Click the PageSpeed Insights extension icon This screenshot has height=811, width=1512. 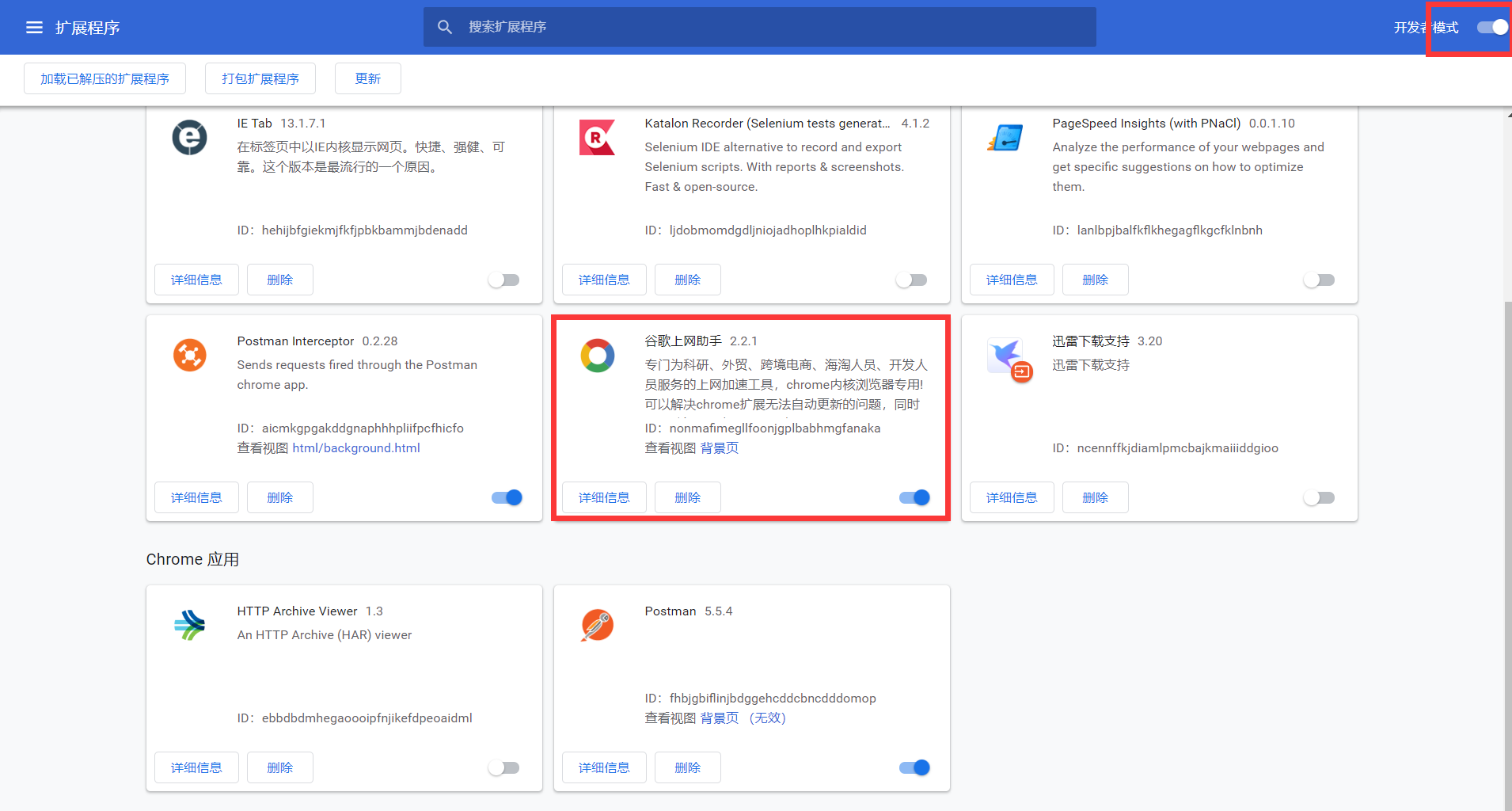1005,137
